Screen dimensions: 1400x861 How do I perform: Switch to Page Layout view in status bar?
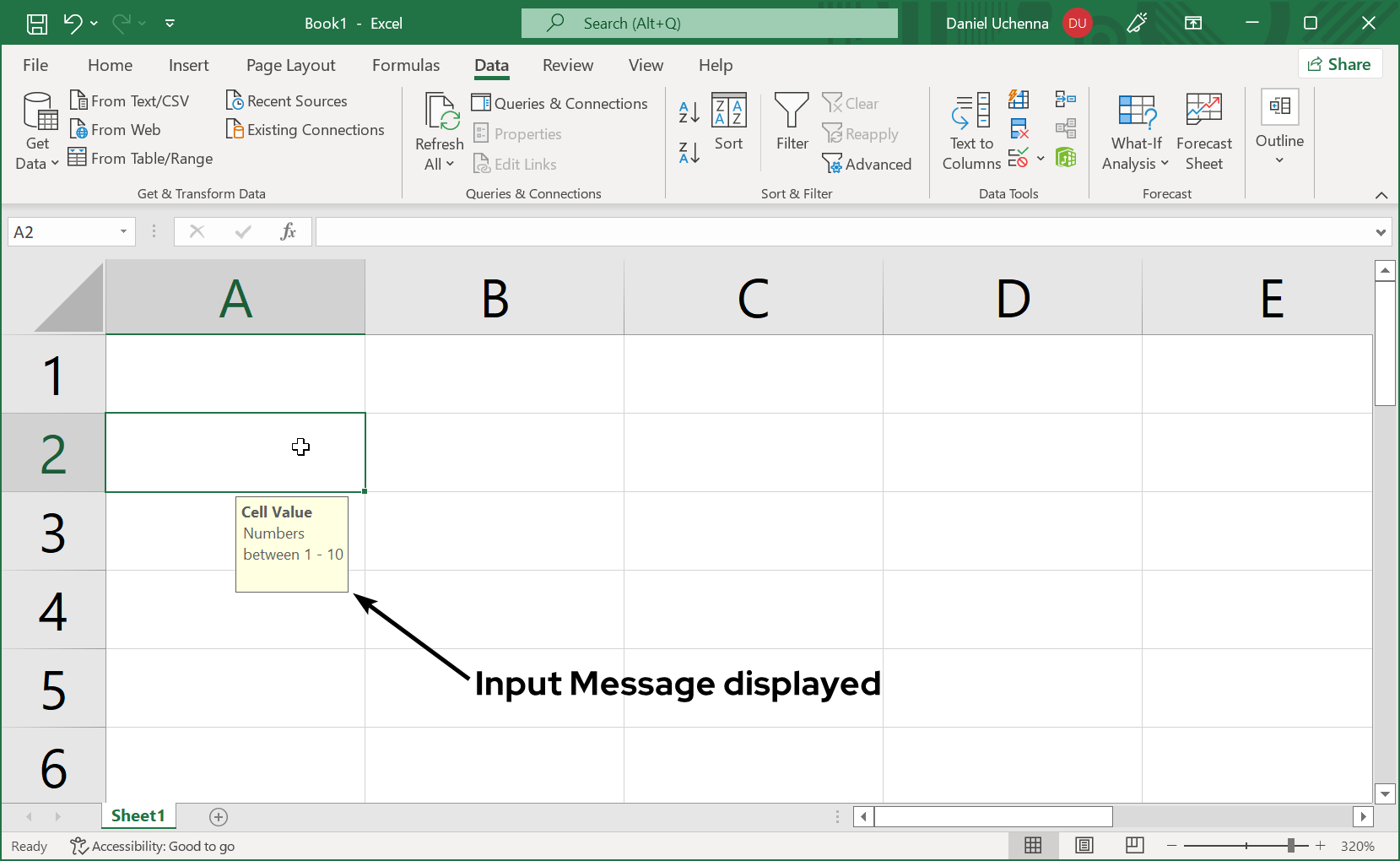(x=1084, y=845)
